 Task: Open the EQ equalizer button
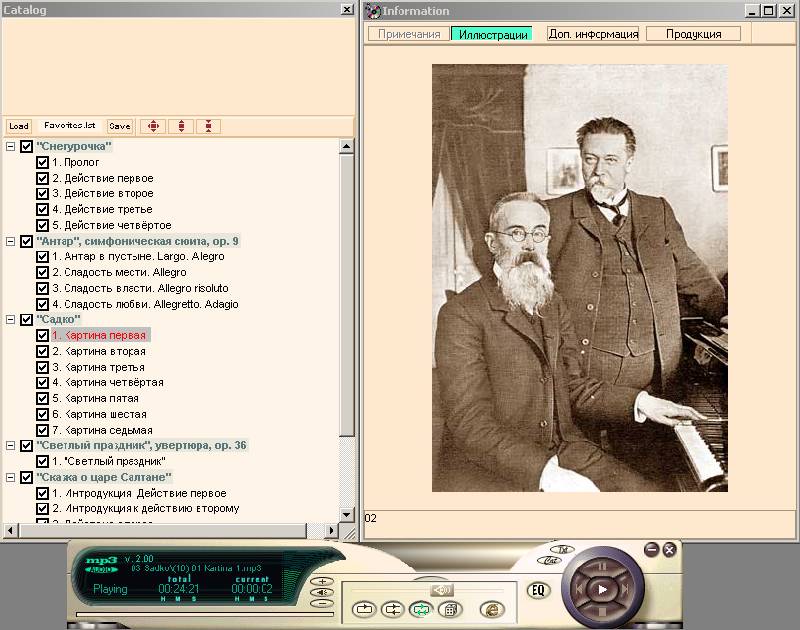(538, 591)
